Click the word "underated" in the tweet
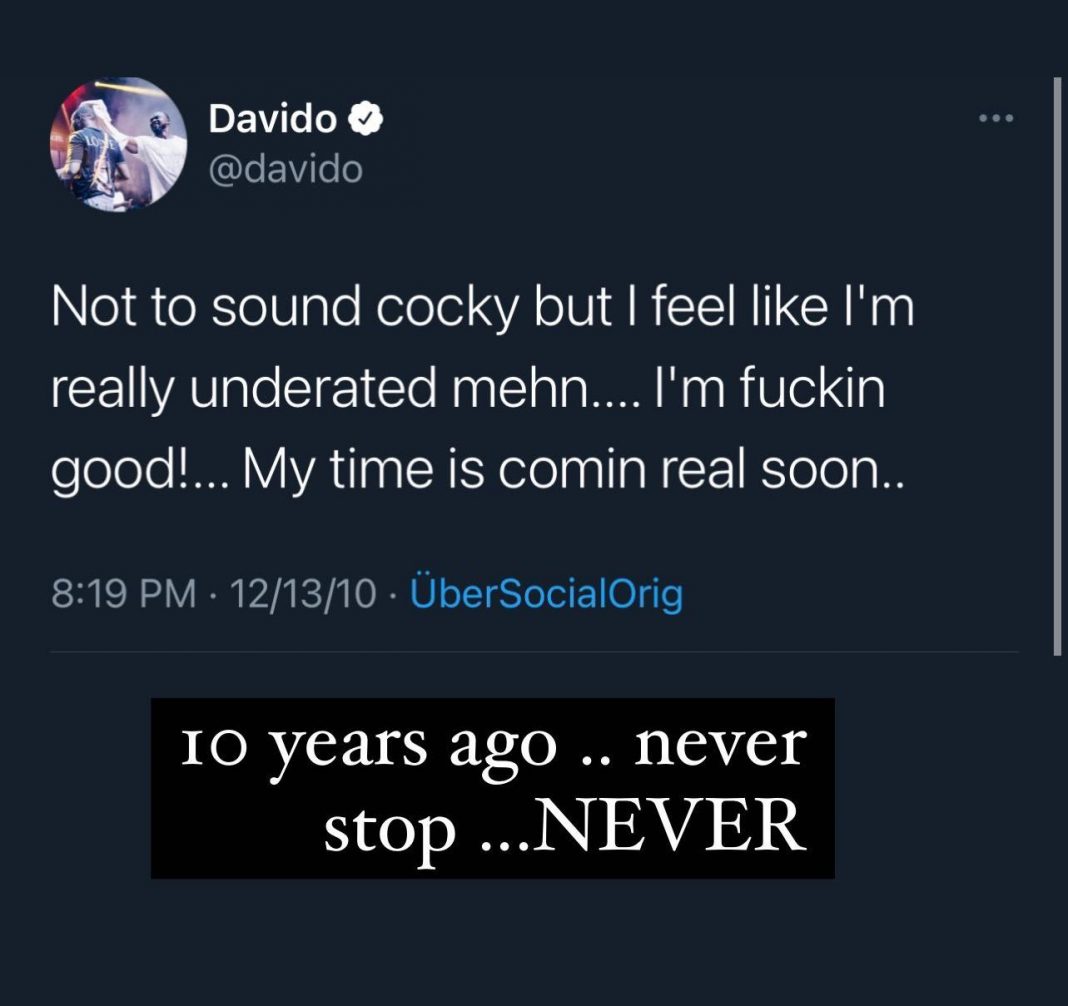1068x1006 pixels. (x=313, y=388)
